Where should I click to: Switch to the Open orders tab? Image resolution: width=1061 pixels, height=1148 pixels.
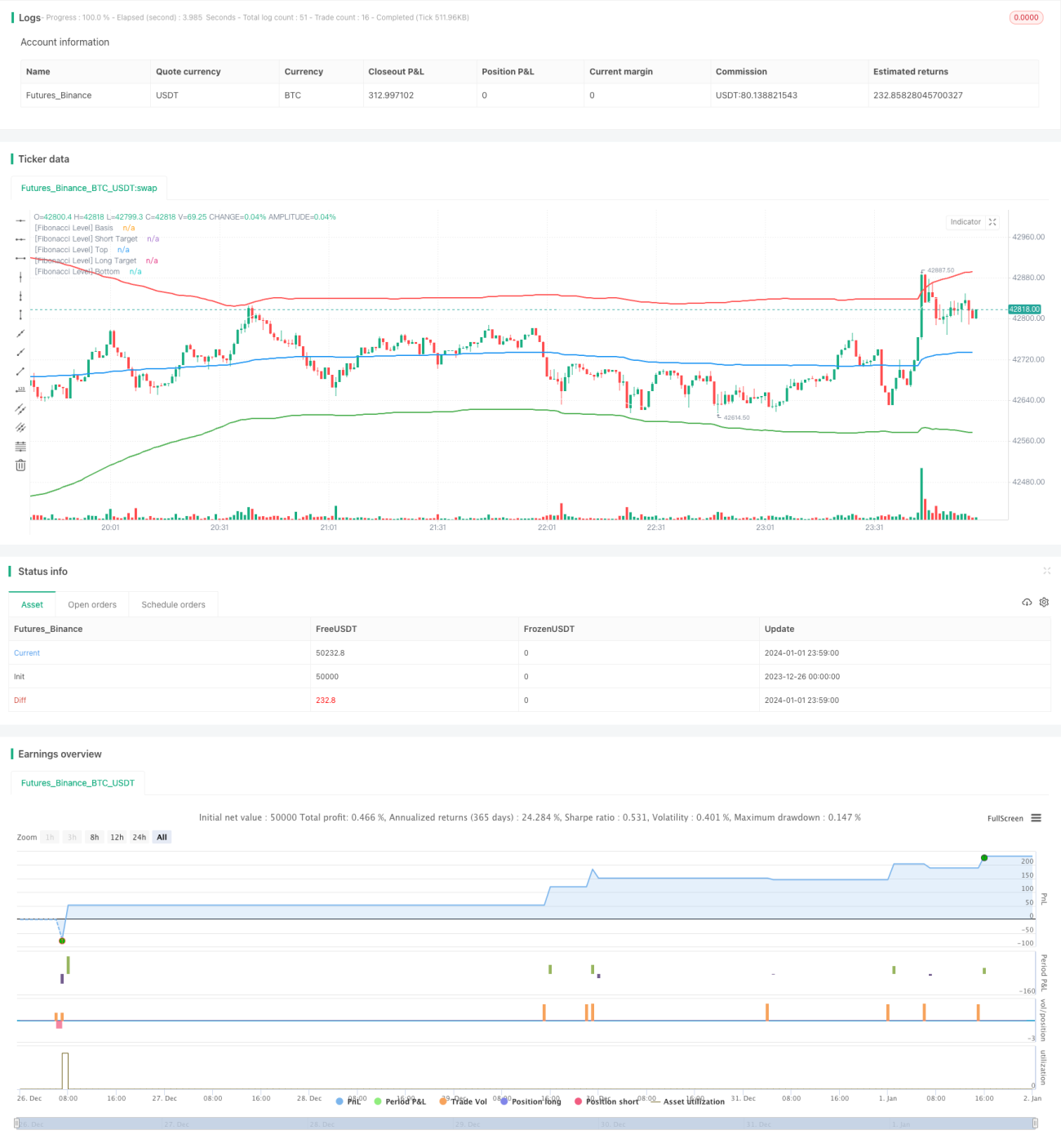click(92, 605)
